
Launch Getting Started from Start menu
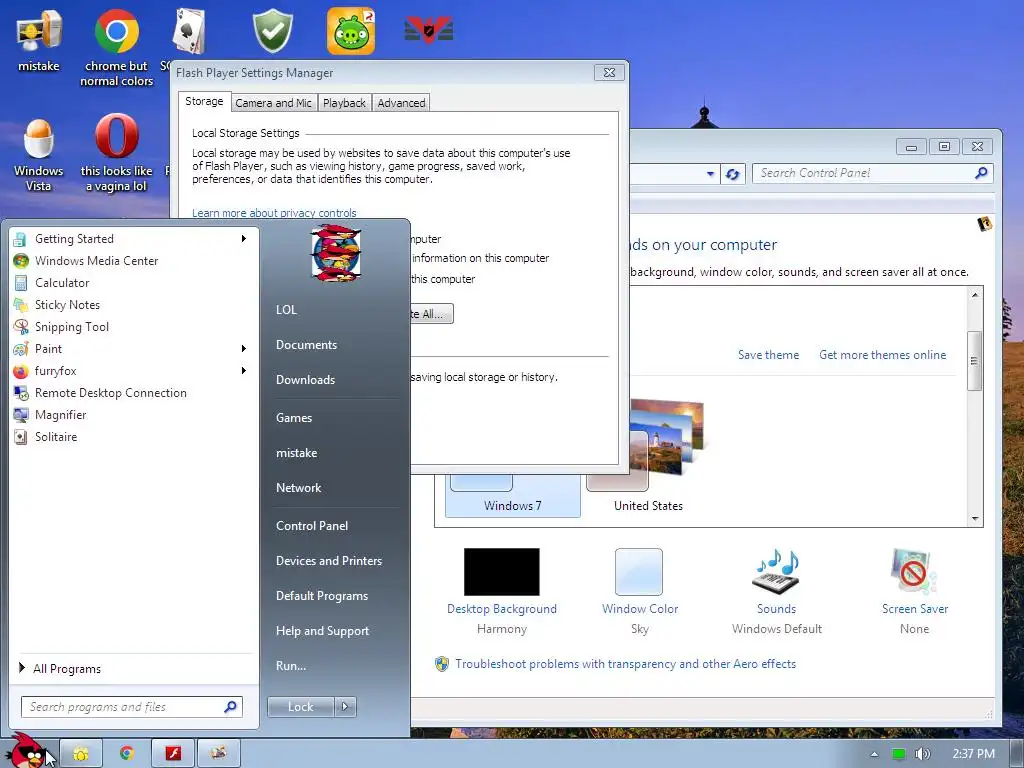click(x=131, y=238)
